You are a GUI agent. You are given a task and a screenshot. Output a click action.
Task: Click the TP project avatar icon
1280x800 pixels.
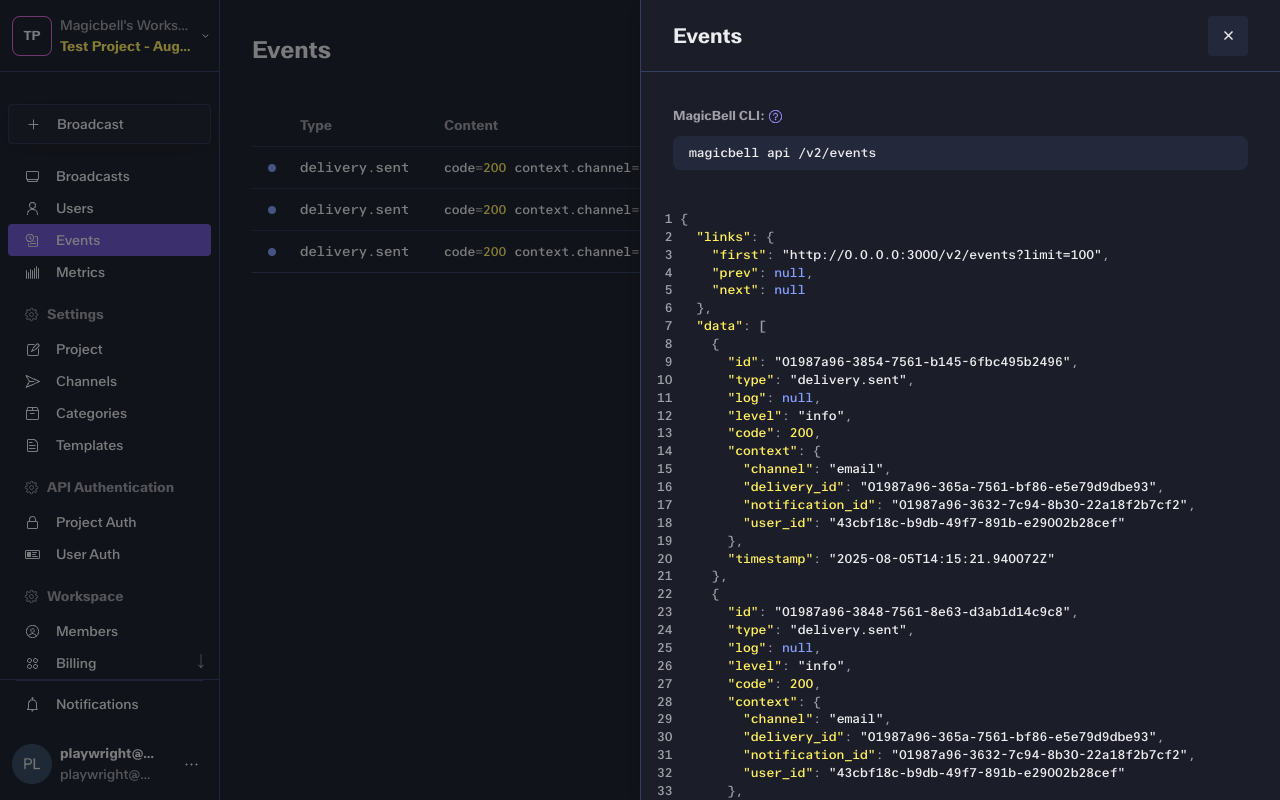click(32, 36)
